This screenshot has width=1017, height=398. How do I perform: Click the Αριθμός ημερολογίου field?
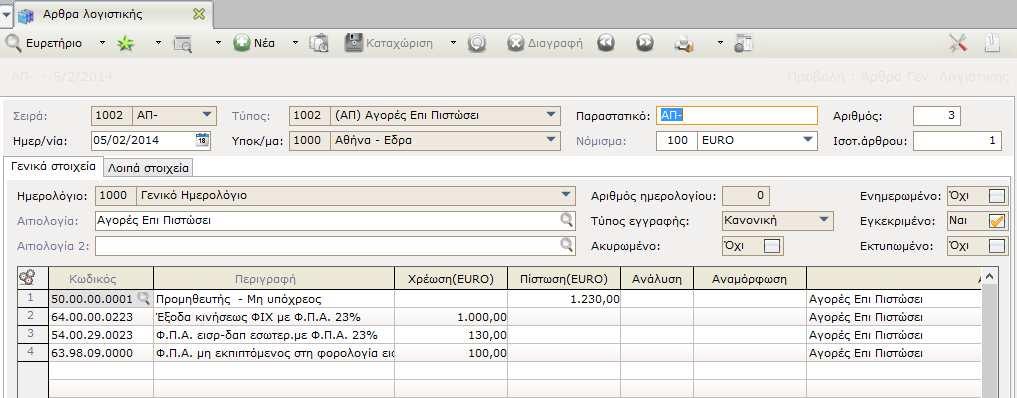pos(746,196)
